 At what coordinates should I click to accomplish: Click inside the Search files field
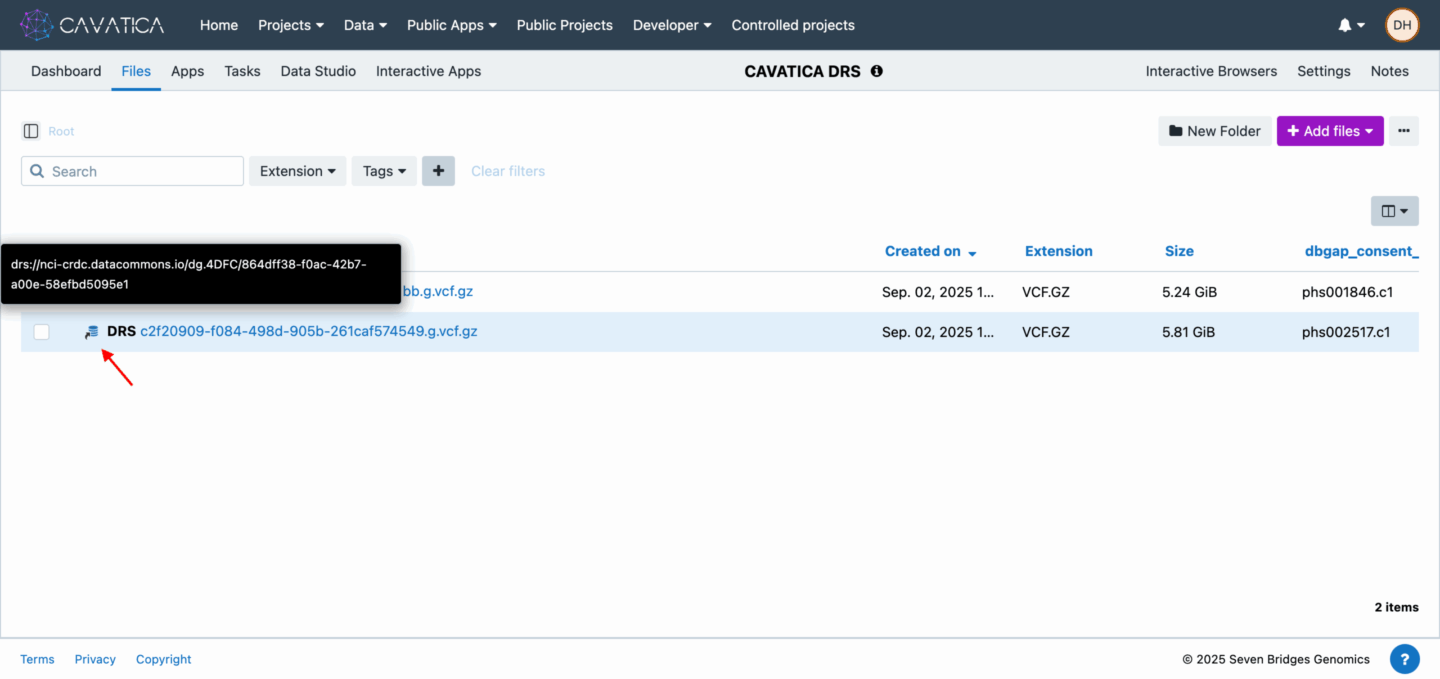point(131,171)
